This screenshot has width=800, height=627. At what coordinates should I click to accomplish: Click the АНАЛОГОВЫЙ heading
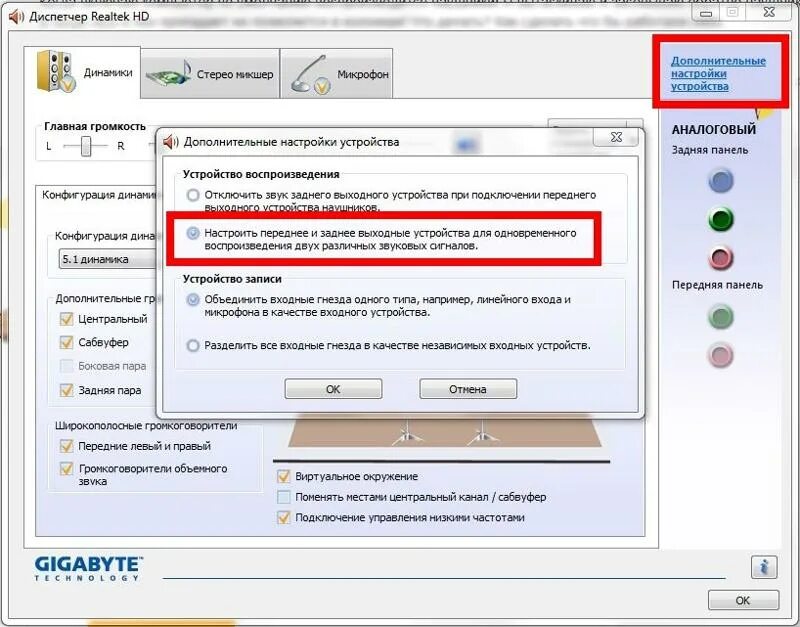[714, 130]
